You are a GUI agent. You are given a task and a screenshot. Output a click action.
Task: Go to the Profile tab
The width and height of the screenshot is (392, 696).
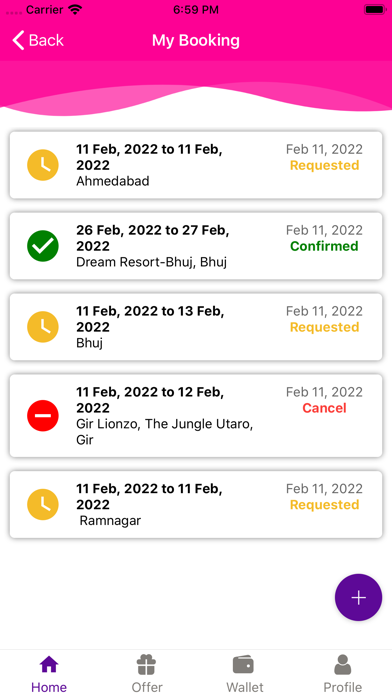(342, 673)
